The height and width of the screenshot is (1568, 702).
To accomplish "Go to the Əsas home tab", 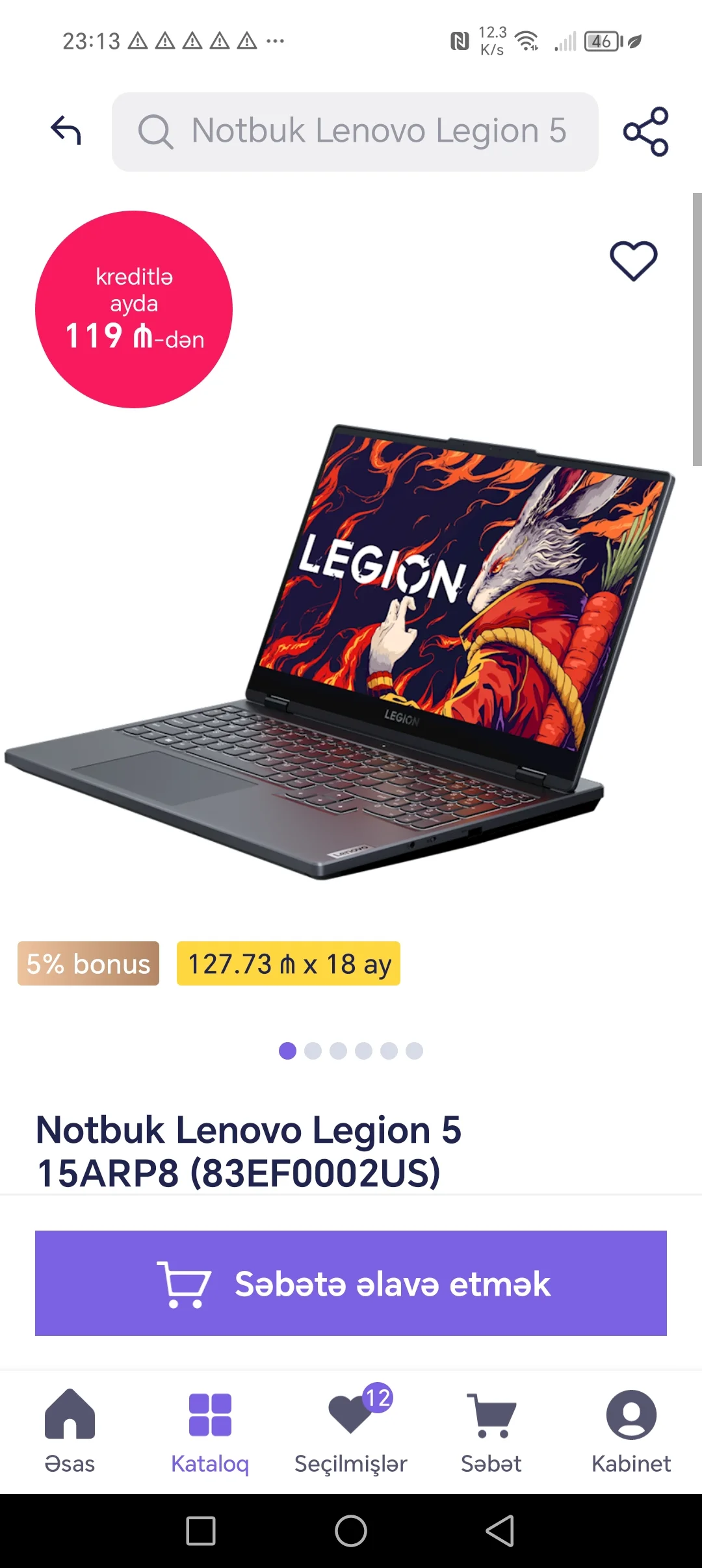I will coord(70,1431).
